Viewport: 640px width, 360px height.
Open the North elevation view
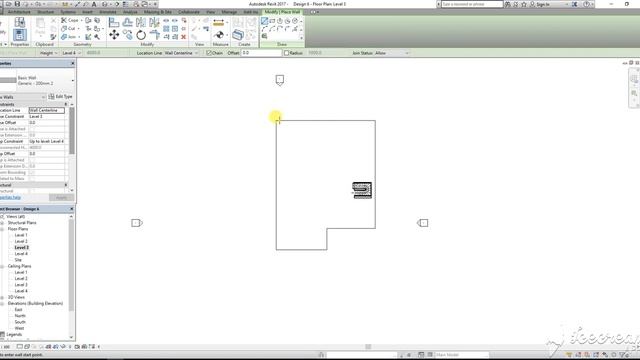20,316
